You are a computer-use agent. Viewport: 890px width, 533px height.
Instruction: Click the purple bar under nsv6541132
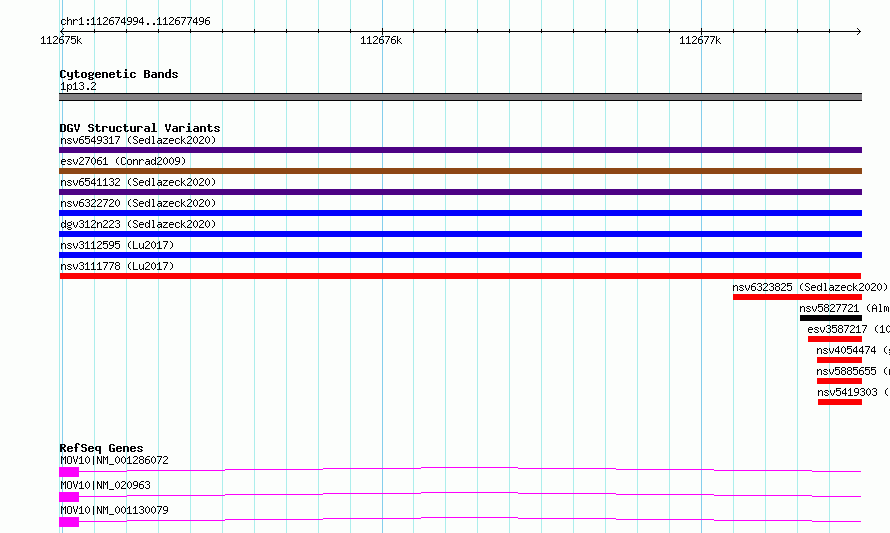[460, 192]
